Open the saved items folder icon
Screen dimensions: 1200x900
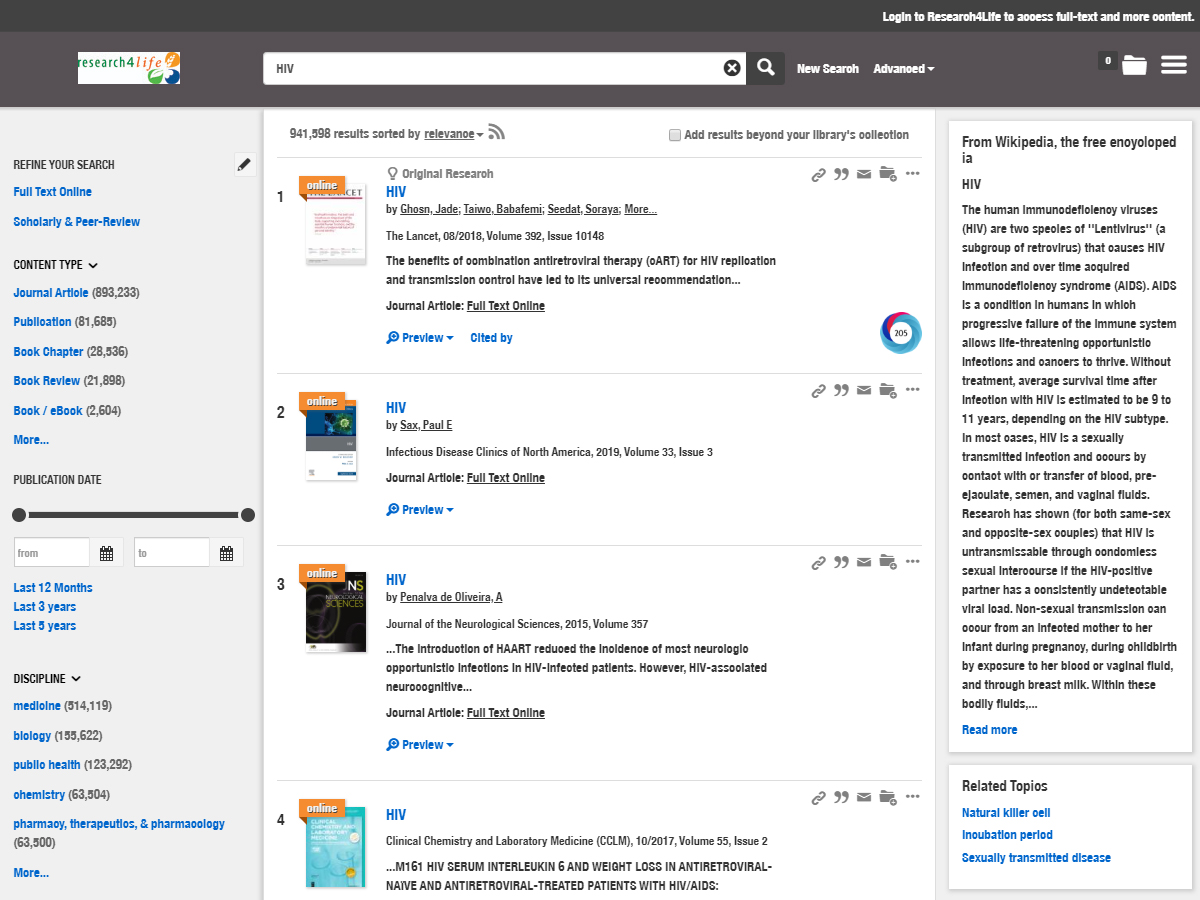coord(1134,65)
